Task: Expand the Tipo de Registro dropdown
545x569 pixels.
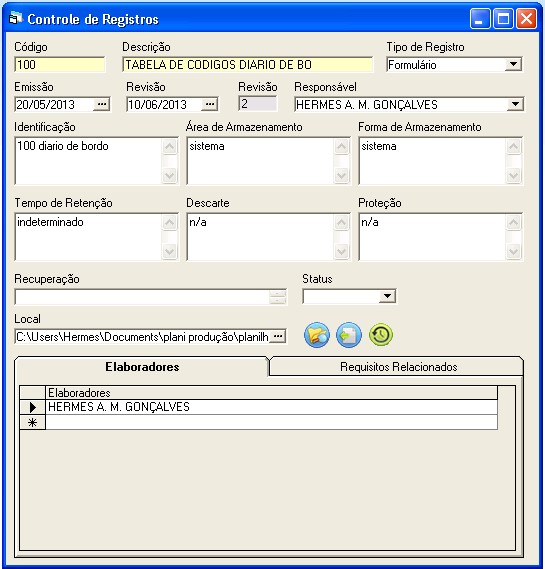Action: 513,65
